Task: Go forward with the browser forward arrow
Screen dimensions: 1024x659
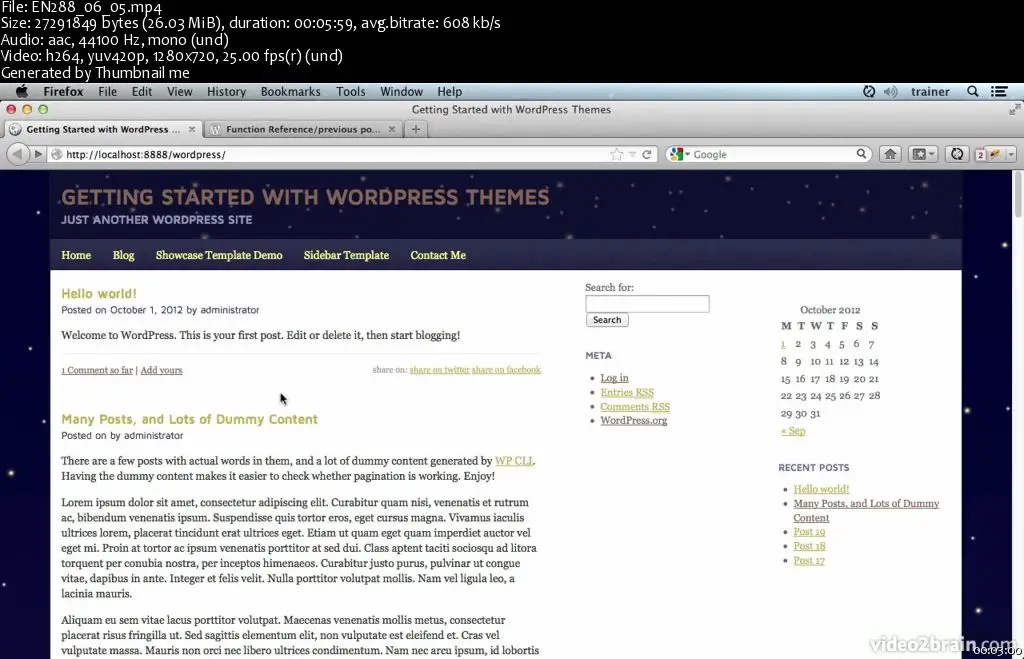Action: tap(38, 154)
